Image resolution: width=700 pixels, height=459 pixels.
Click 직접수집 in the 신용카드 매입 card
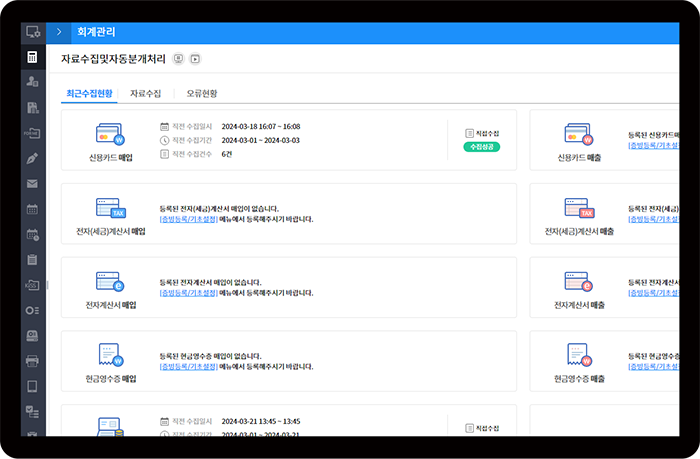pos(482,133)
